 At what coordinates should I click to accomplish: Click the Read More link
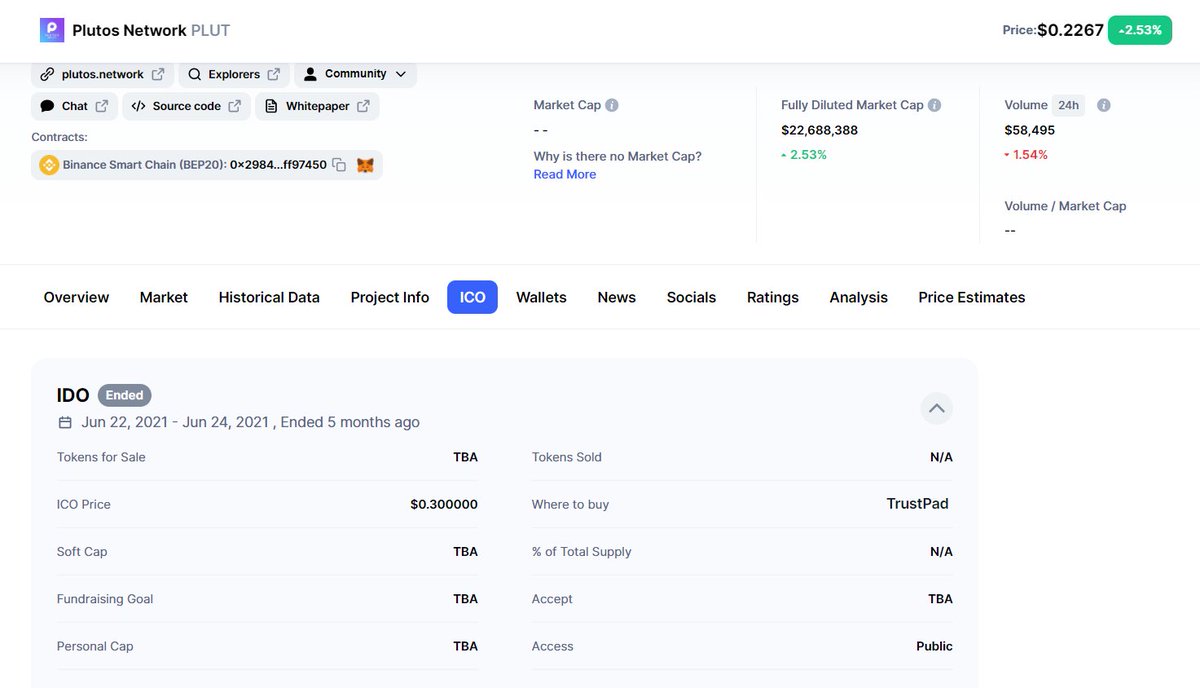pyautogui.click(x=565, y=174)
